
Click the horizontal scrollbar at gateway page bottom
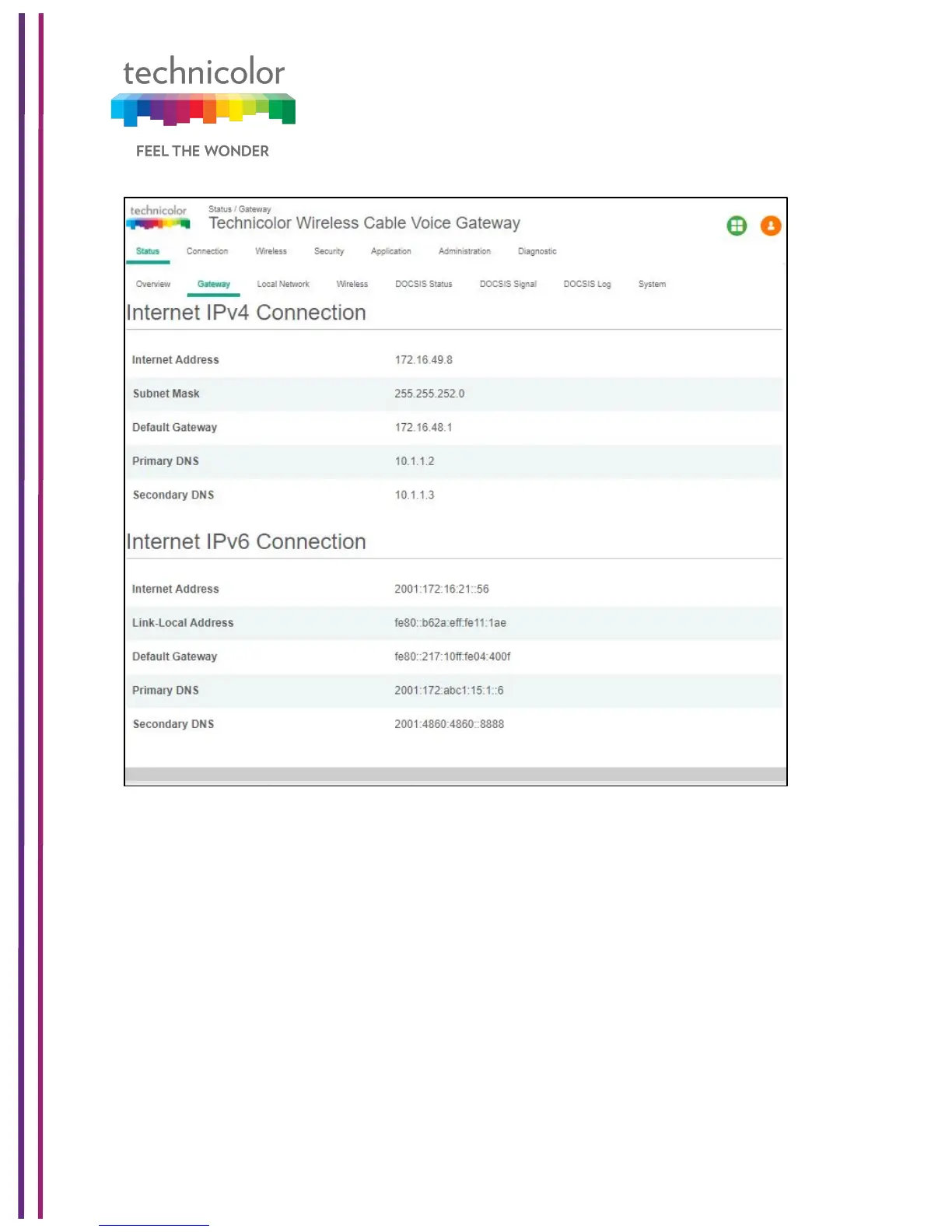click(x=456, y=775)
